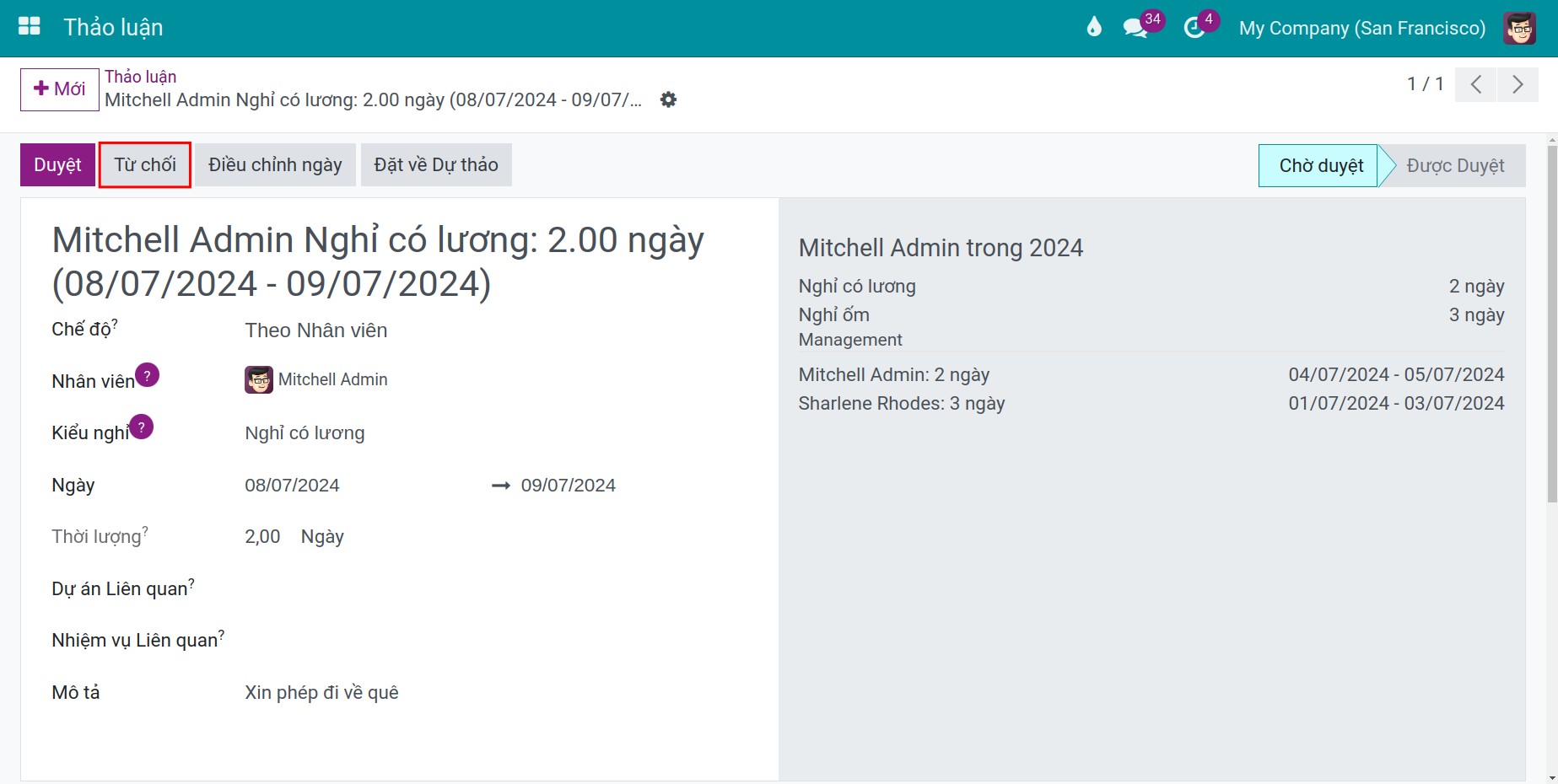Viewport: 1558px width, 784px height.
Task: Click the Nhiệm vụ Liên quan field
Action: pos(496,640)
